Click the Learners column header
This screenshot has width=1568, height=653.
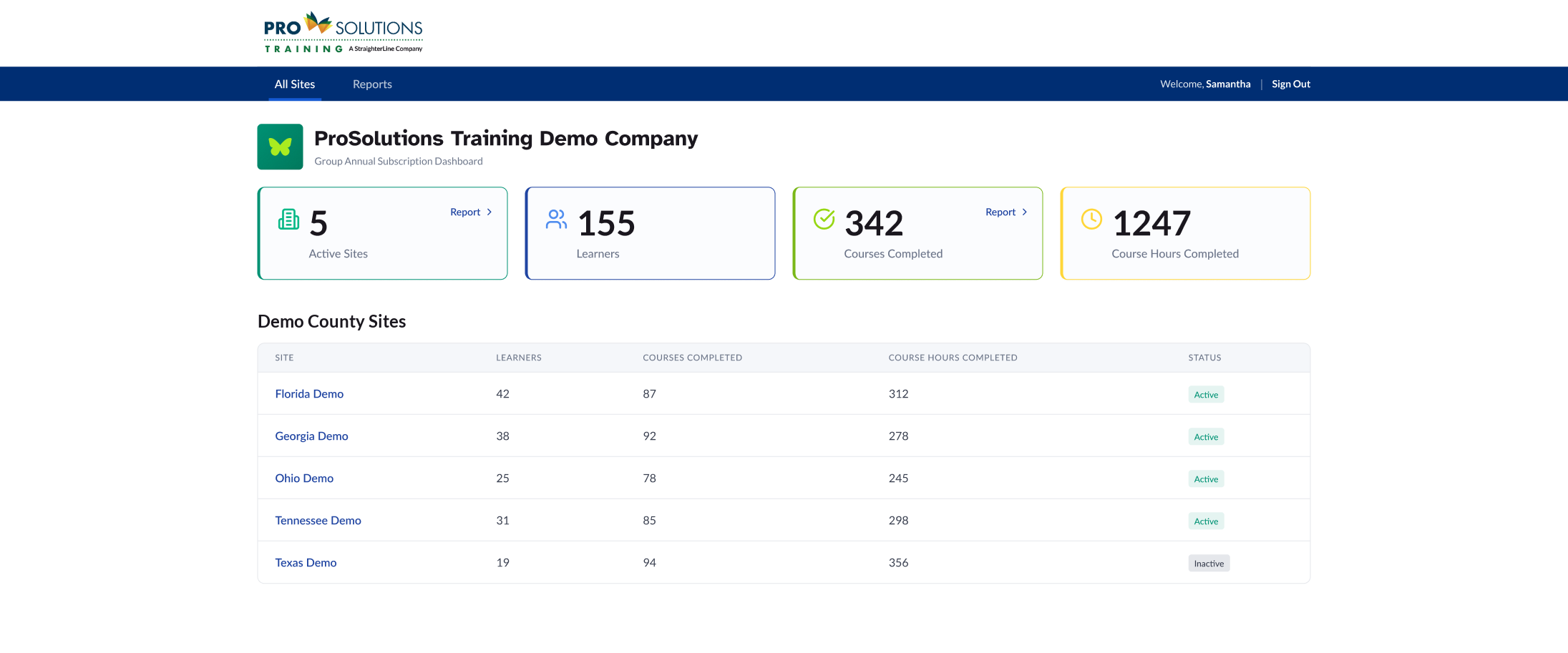click(519, 358)
